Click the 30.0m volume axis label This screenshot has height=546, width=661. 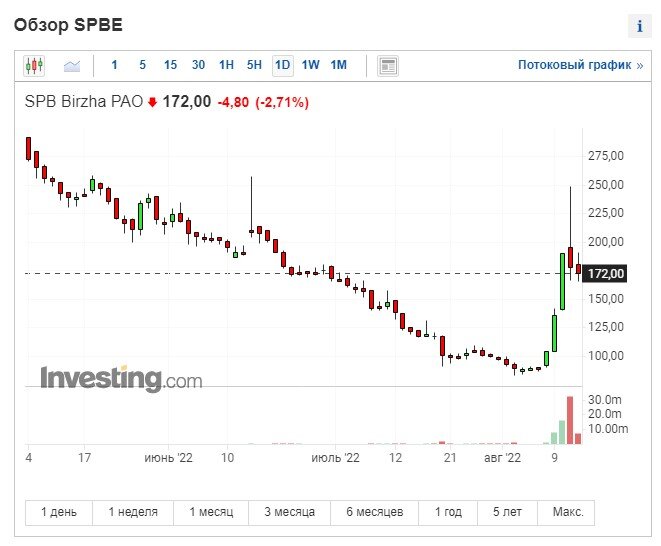605,400
